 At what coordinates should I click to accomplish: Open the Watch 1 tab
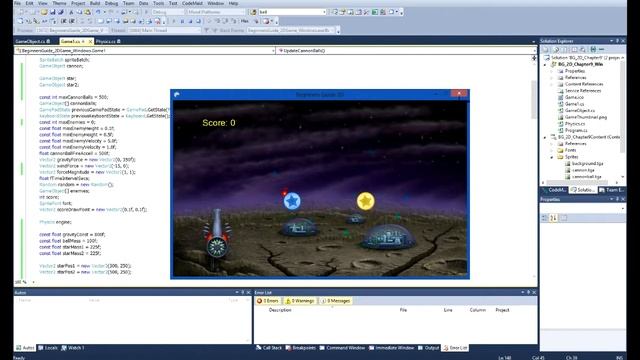[x=73, y=348]
